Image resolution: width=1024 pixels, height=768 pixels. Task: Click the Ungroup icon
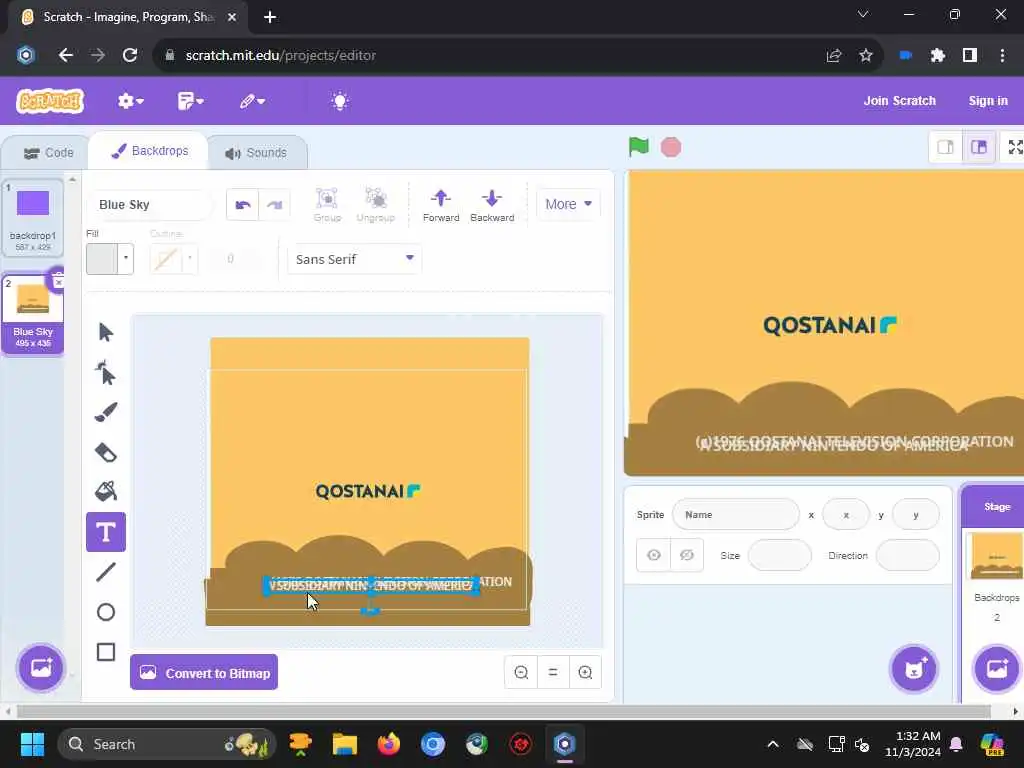click(x=376, y=204)
